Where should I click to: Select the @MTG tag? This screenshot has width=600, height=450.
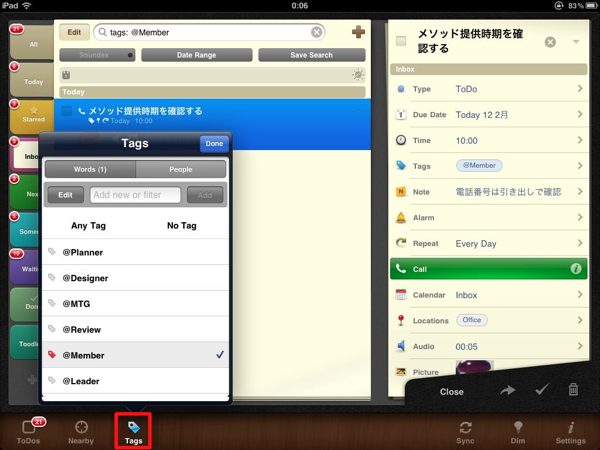[135, 303]
